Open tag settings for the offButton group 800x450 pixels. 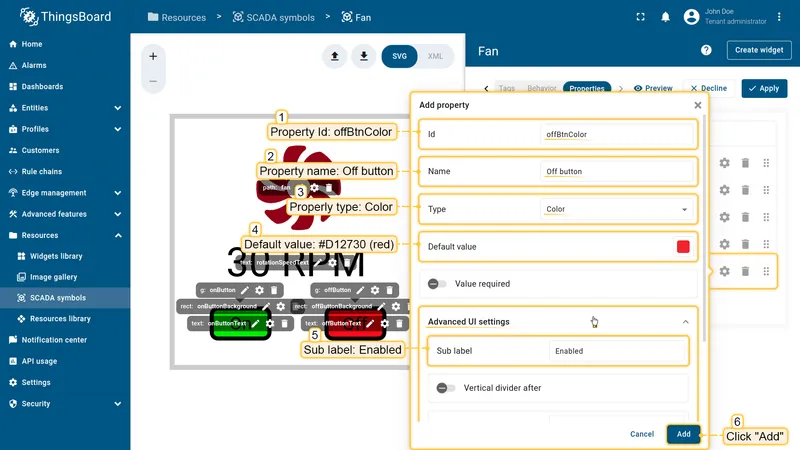pos(375,290)
